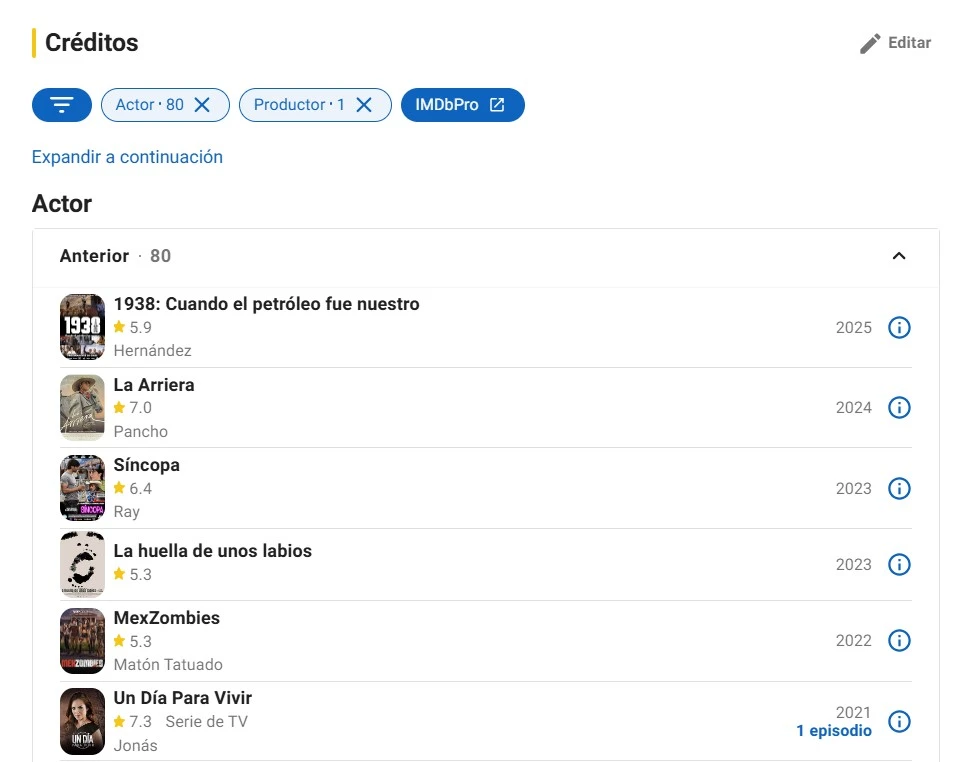Open info icon for Síncopa
This screenshot has height=762, width=963.
point(899,489)
